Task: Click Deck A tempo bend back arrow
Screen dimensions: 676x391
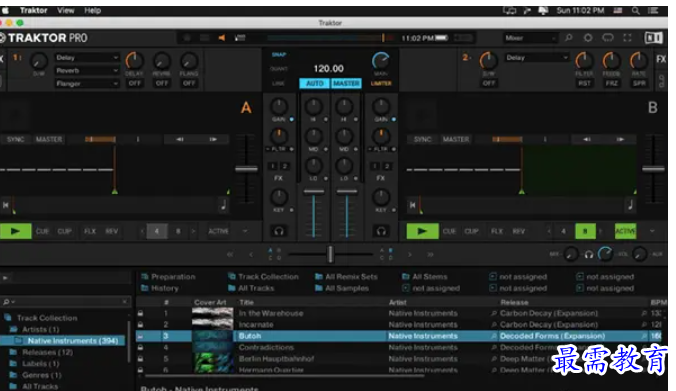Action: [180, 139]
